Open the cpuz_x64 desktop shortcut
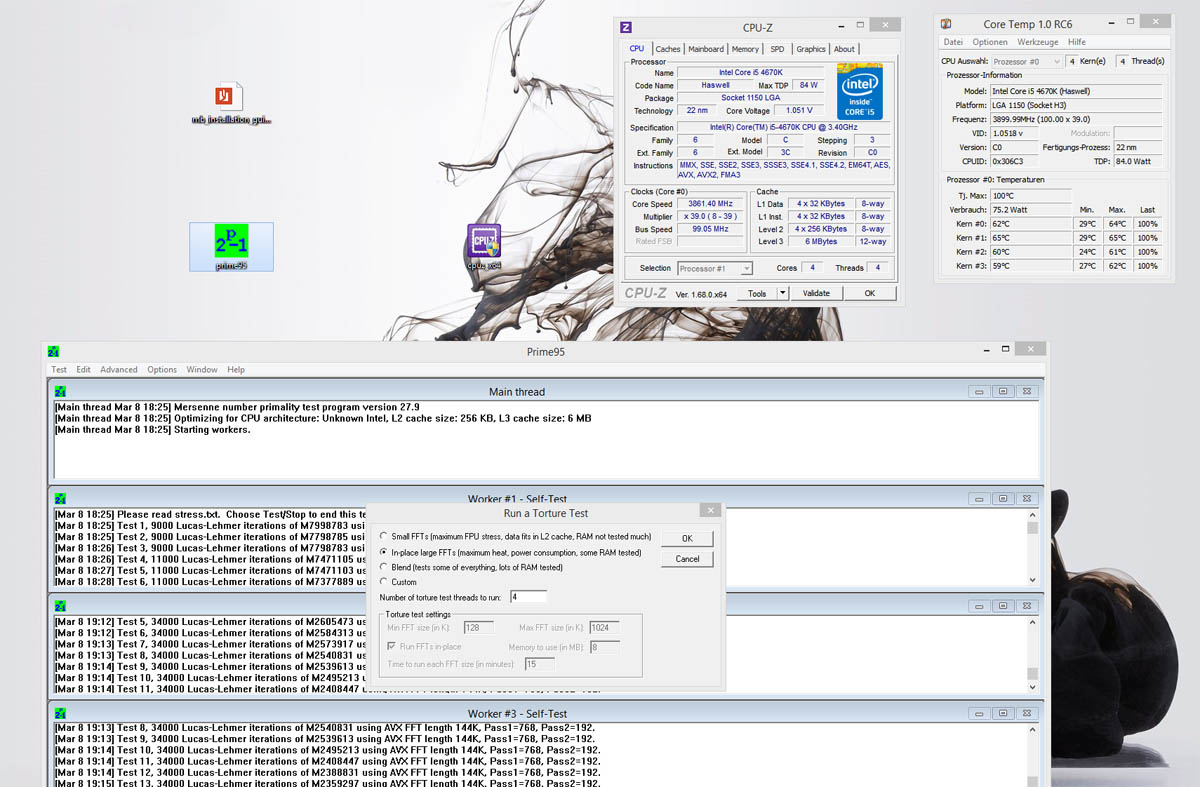The width and height of the screenshot is (1200, 787). pos(484,247)
